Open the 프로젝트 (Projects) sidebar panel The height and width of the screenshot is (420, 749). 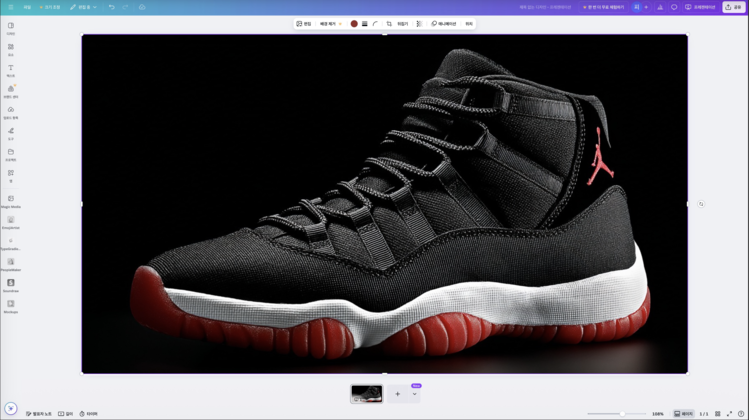coord(11,154)
